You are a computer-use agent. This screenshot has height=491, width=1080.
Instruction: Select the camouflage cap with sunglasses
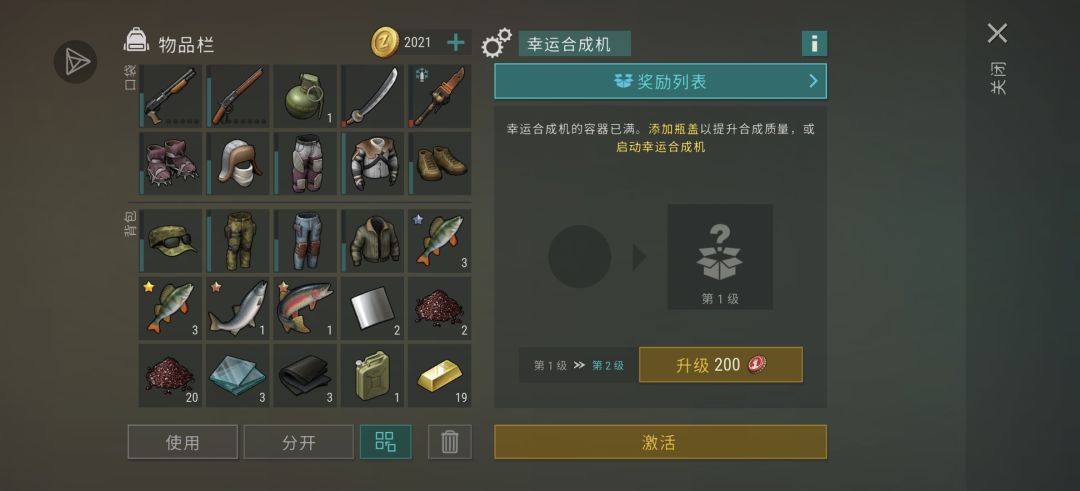171,240
